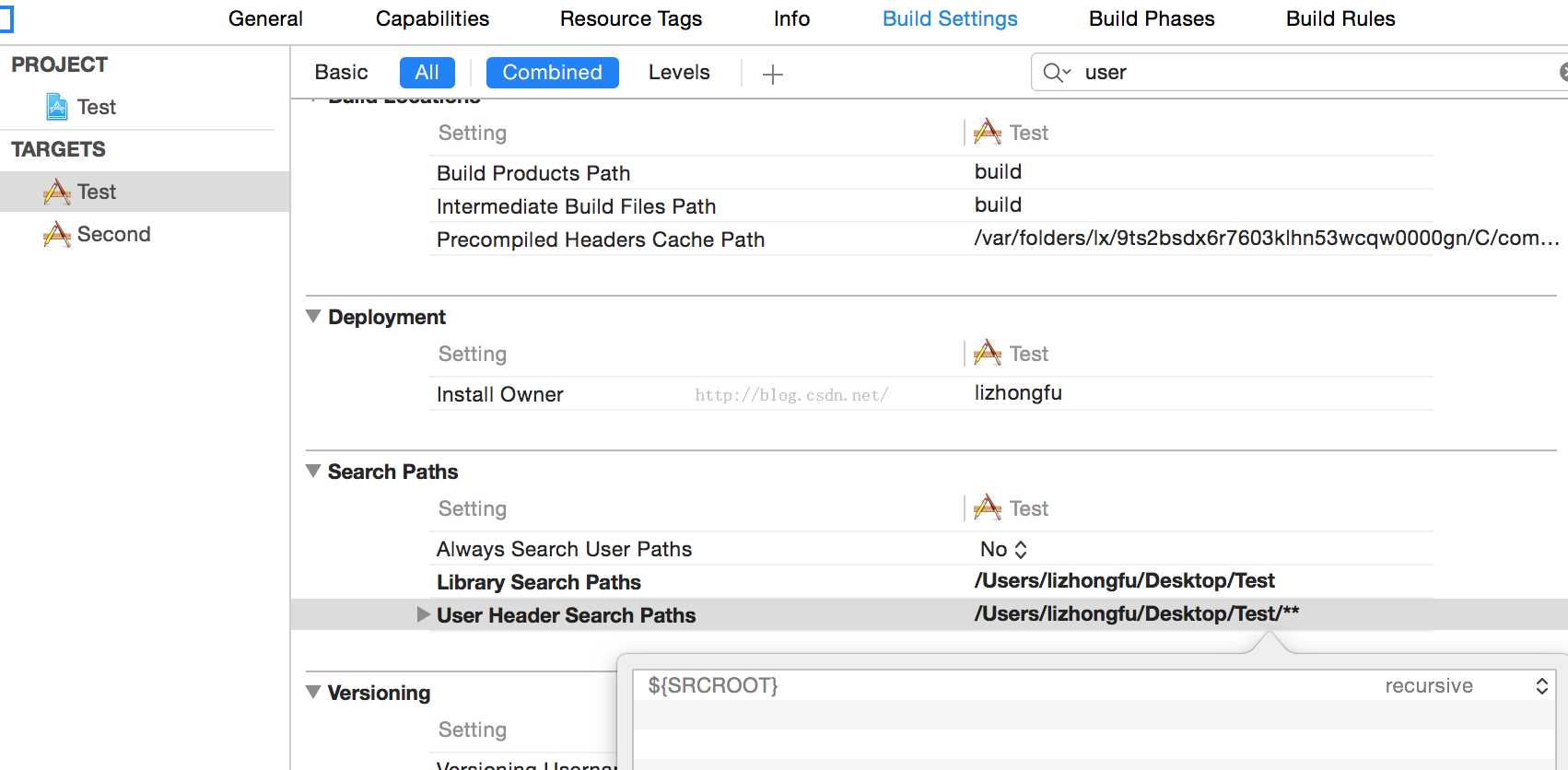Click the ${SRCROOT} path entry in popup
This screenshot has width=1568, height=770.
click(713, 685)
